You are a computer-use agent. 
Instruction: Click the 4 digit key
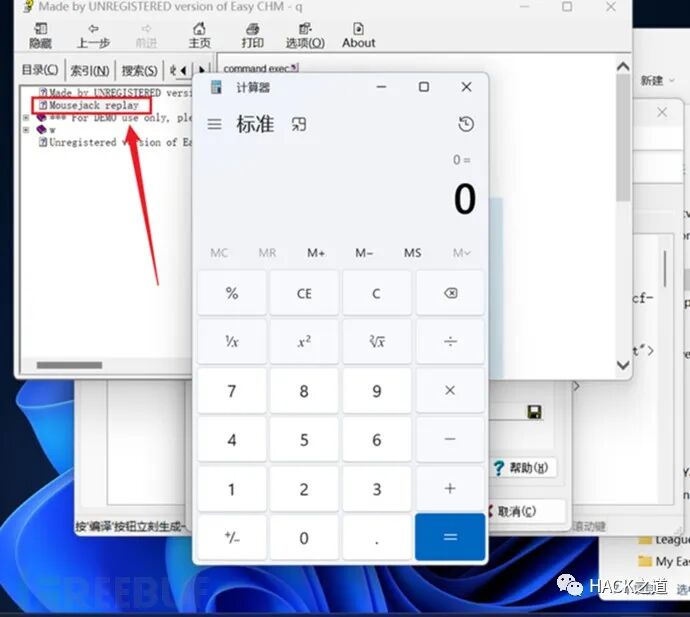pyautogui.click(x=232, y=440)
